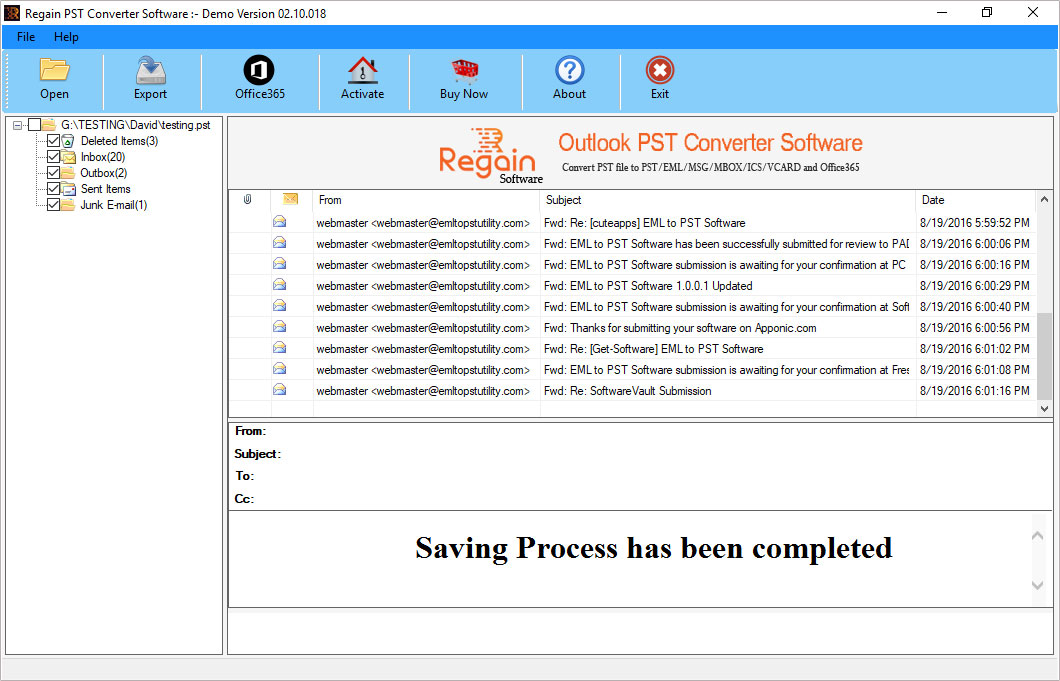Click the Deleted Items recycle bin icon
This screenshot has height=681, width=1060.
click(x=68, y=141)
